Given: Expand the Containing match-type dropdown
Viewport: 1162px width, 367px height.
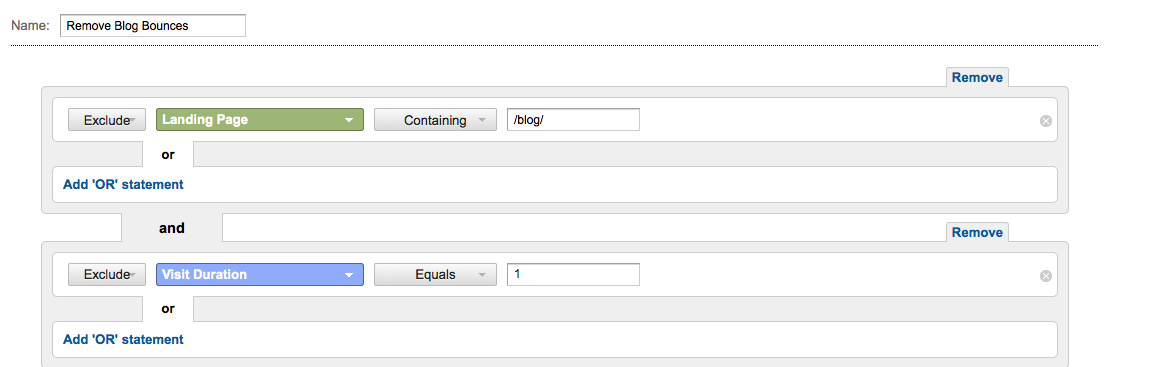Looking at the screenshot, I should pyautogui.click(x=435, y=120).
